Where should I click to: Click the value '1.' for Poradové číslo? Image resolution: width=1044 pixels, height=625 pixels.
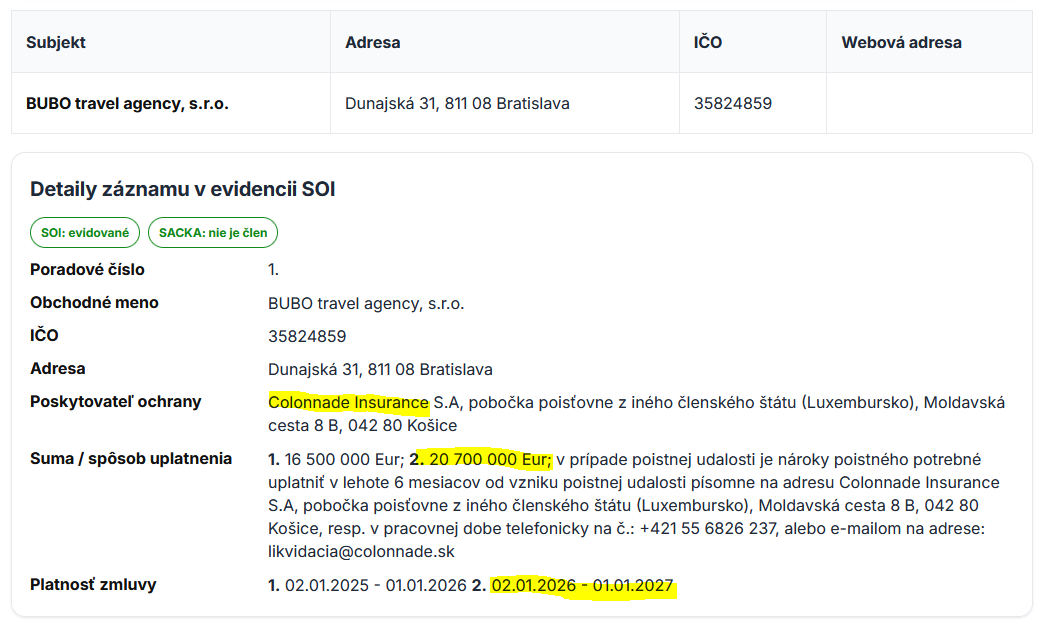pyautogui.click(x=274, y=270)
